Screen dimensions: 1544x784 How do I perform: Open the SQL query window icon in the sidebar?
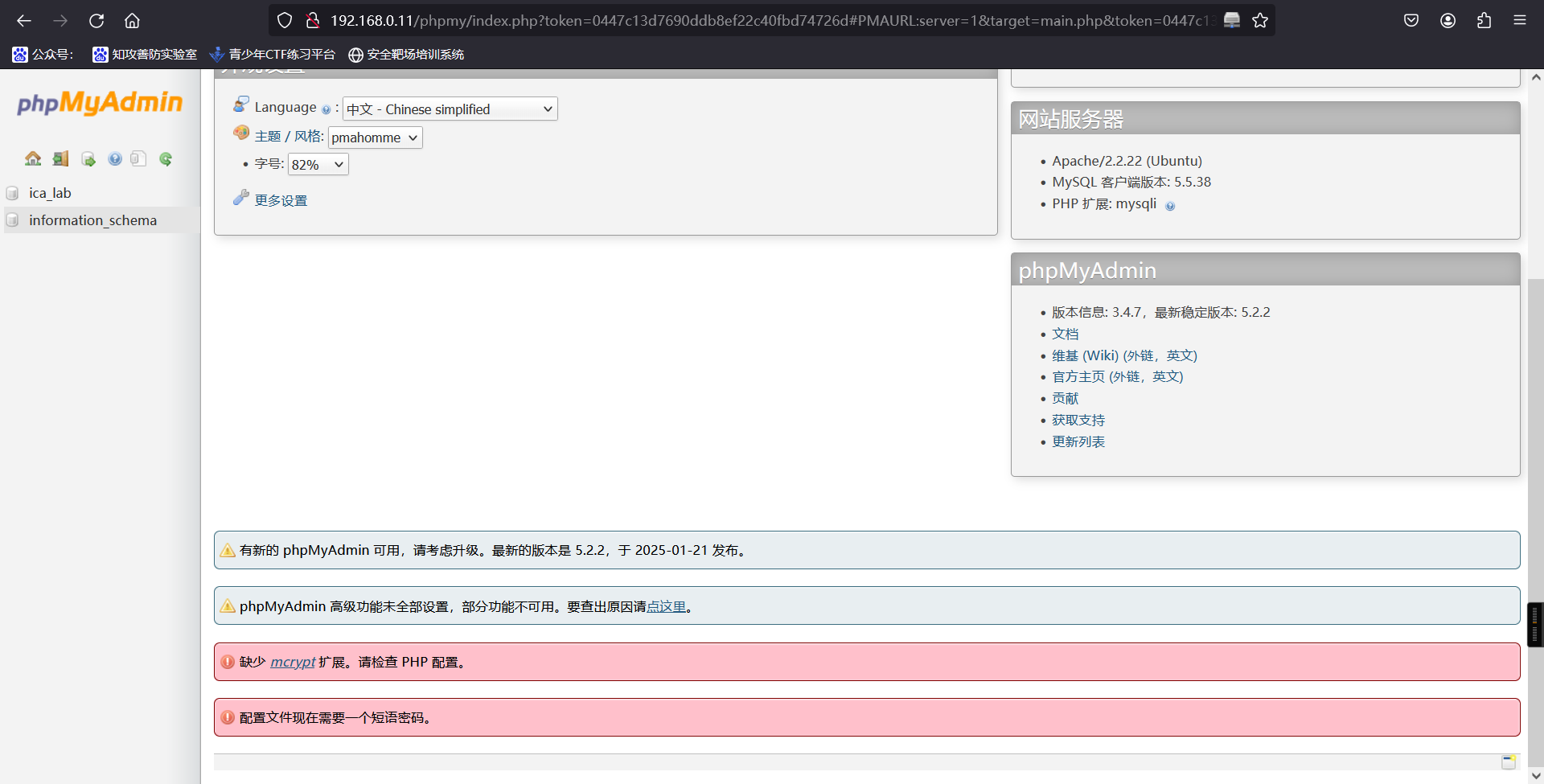(88, 159)
